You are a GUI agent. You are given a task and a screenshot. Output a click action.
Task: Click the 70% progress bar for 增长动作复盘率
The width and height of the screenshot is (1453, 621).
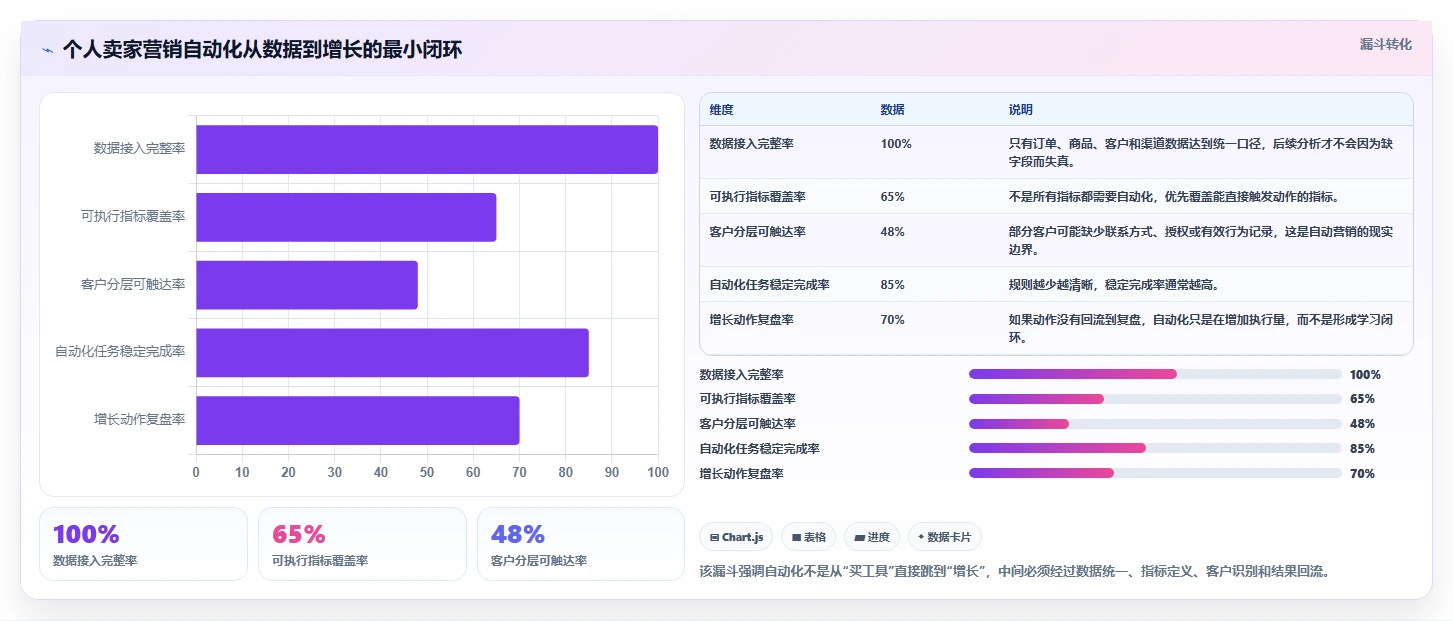click(x=1155, y=473)
